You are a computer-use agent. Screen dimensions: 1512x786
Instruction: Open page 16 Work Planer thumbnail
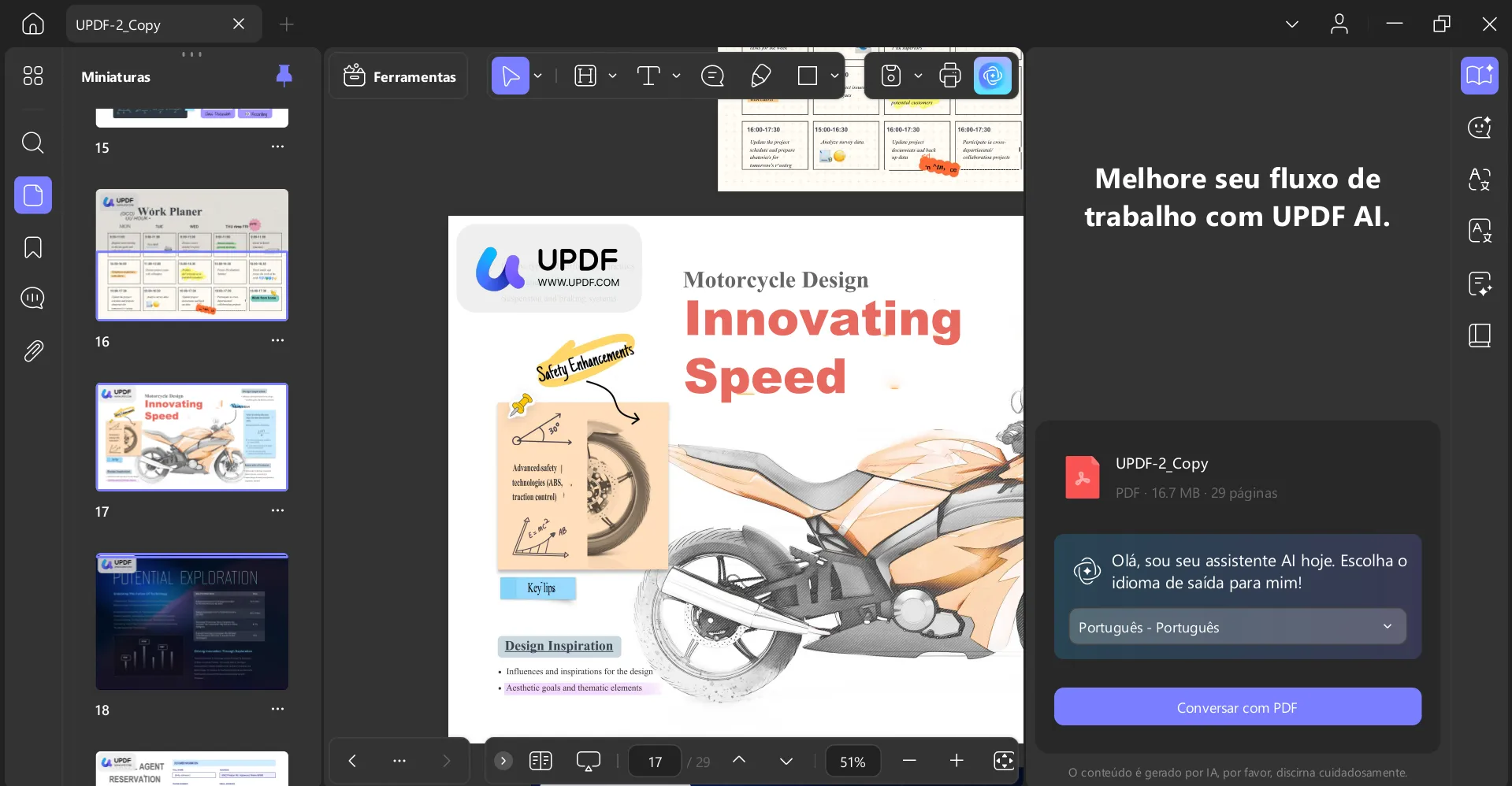(x=192, y=255)
